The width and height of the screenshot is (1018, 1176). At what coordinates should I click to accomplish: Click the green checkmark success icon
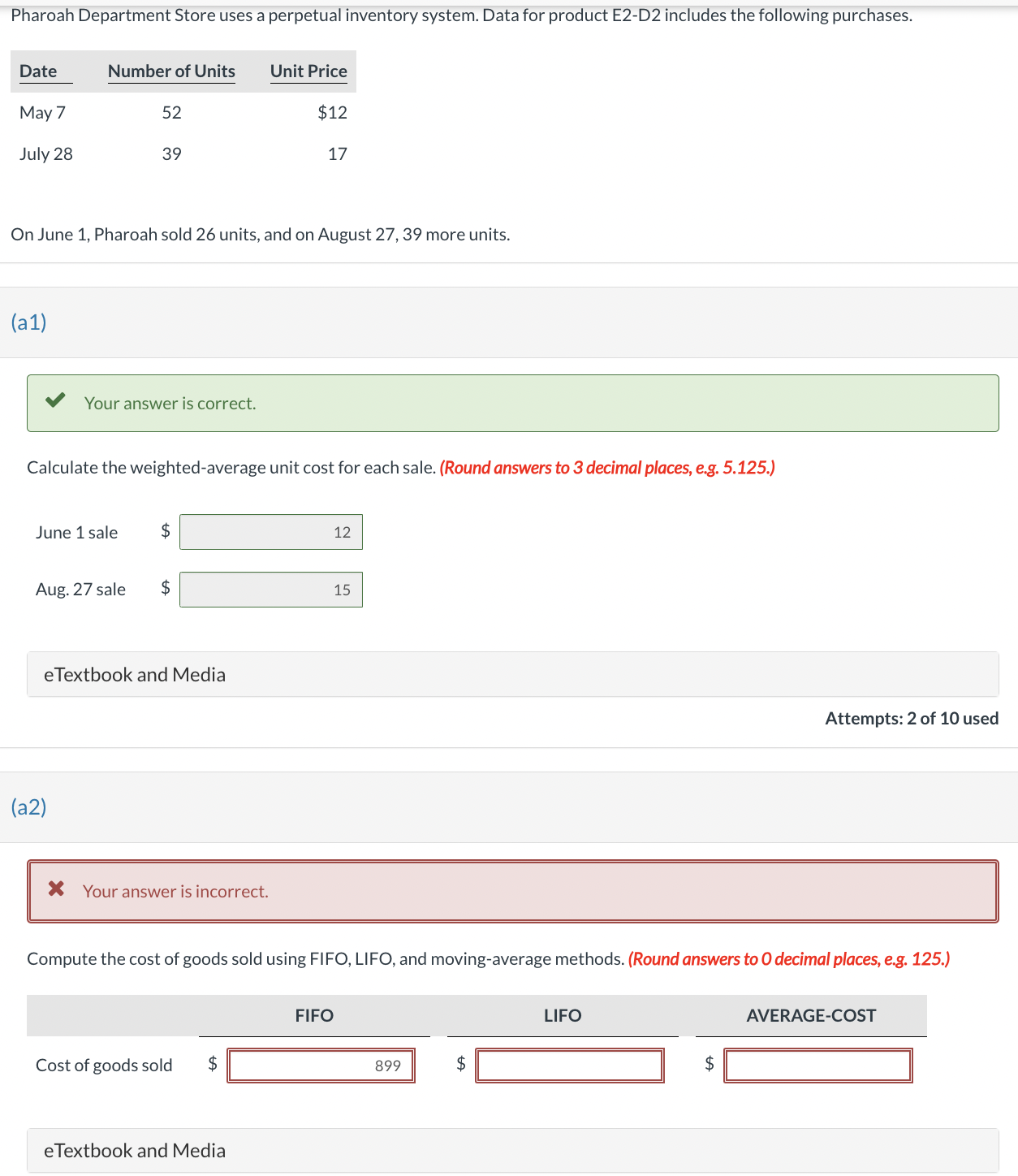click(56, 399)
